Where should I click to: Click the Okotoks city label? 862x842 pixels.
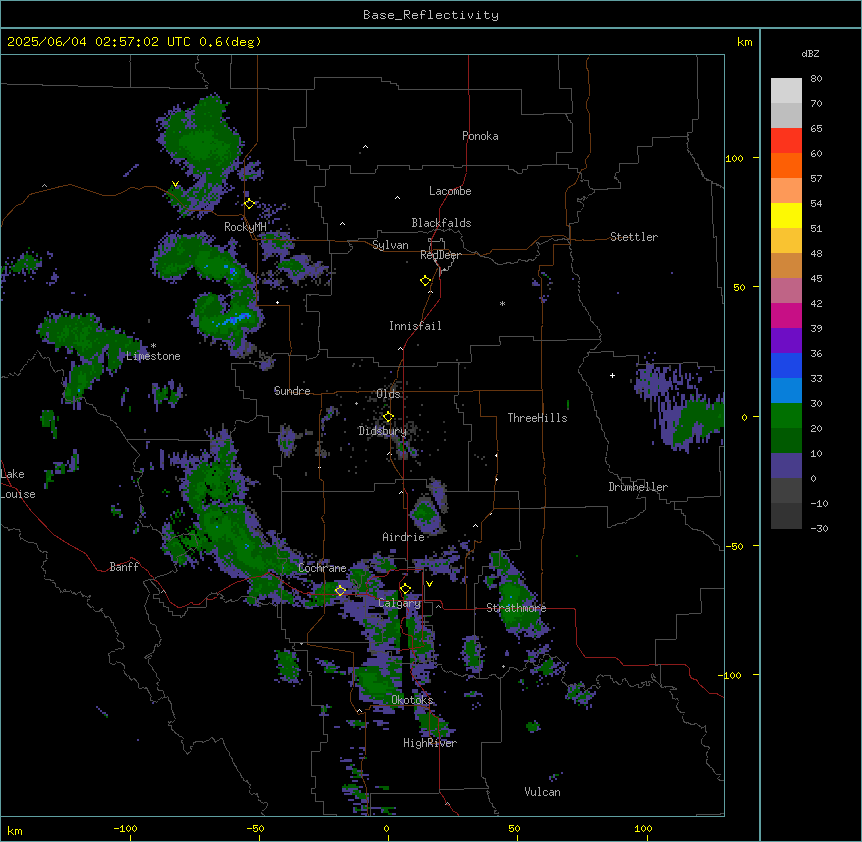point(412,700)
